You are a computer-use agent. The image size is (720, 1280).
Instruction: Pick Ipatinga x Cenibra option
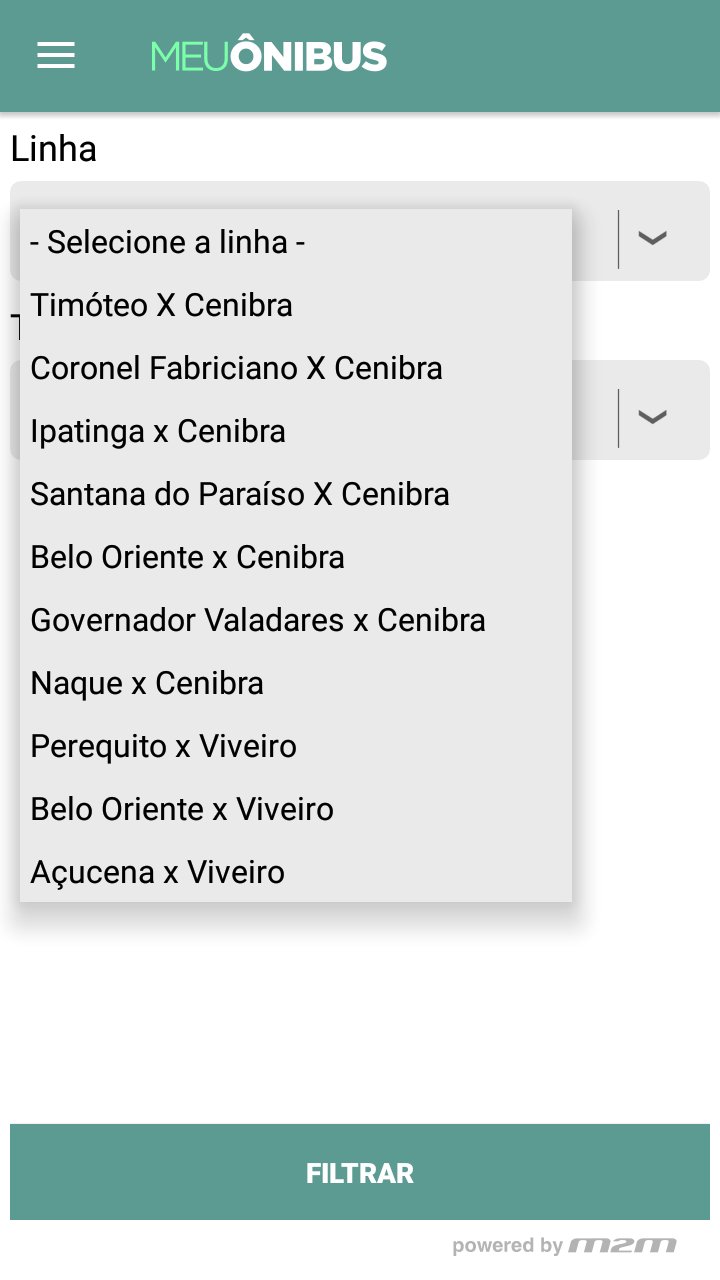coord(158,431)
